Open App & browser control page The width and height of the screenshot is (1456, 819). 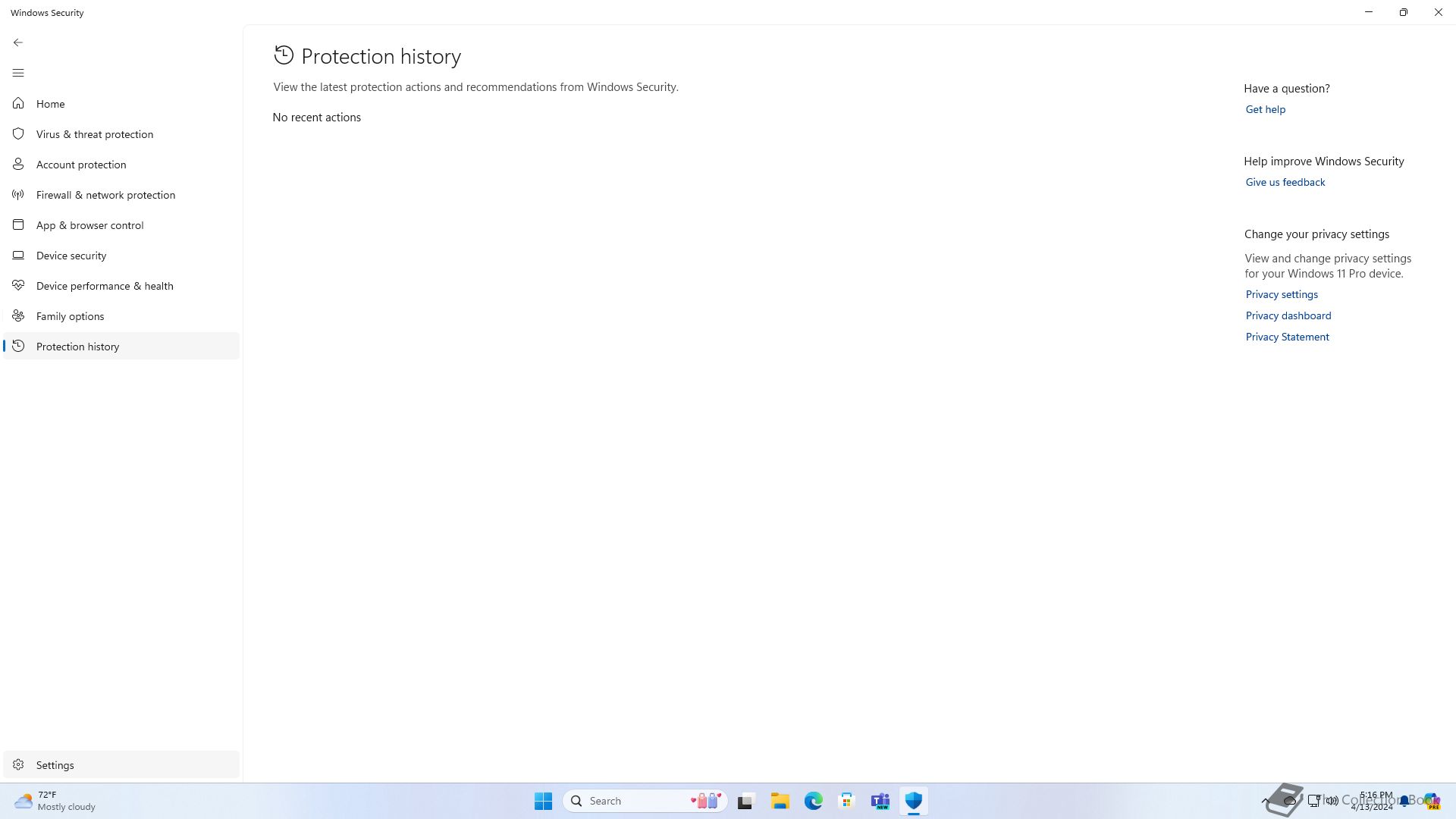[121, 225]
